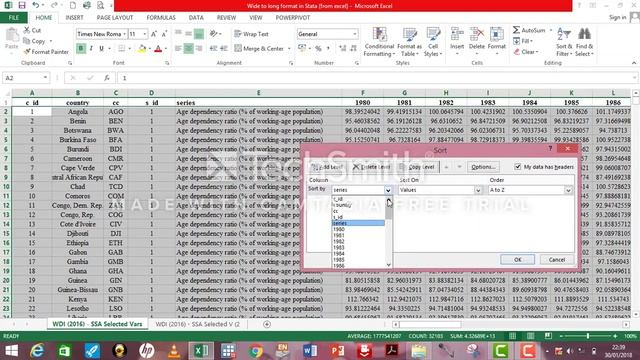This screenshot has width=640, height=360.
Task: Click the Save icon in quick access toolbar
Action: [22, 5]
